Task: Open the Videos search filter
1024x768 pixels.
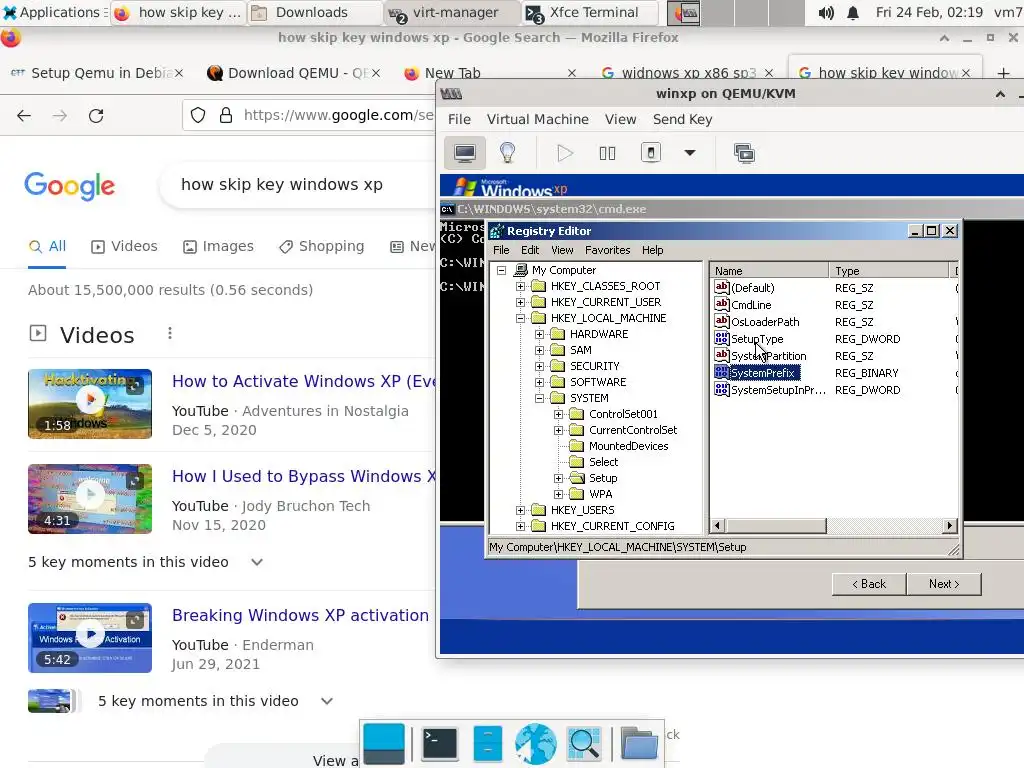Action: click(x=124, y=246)
